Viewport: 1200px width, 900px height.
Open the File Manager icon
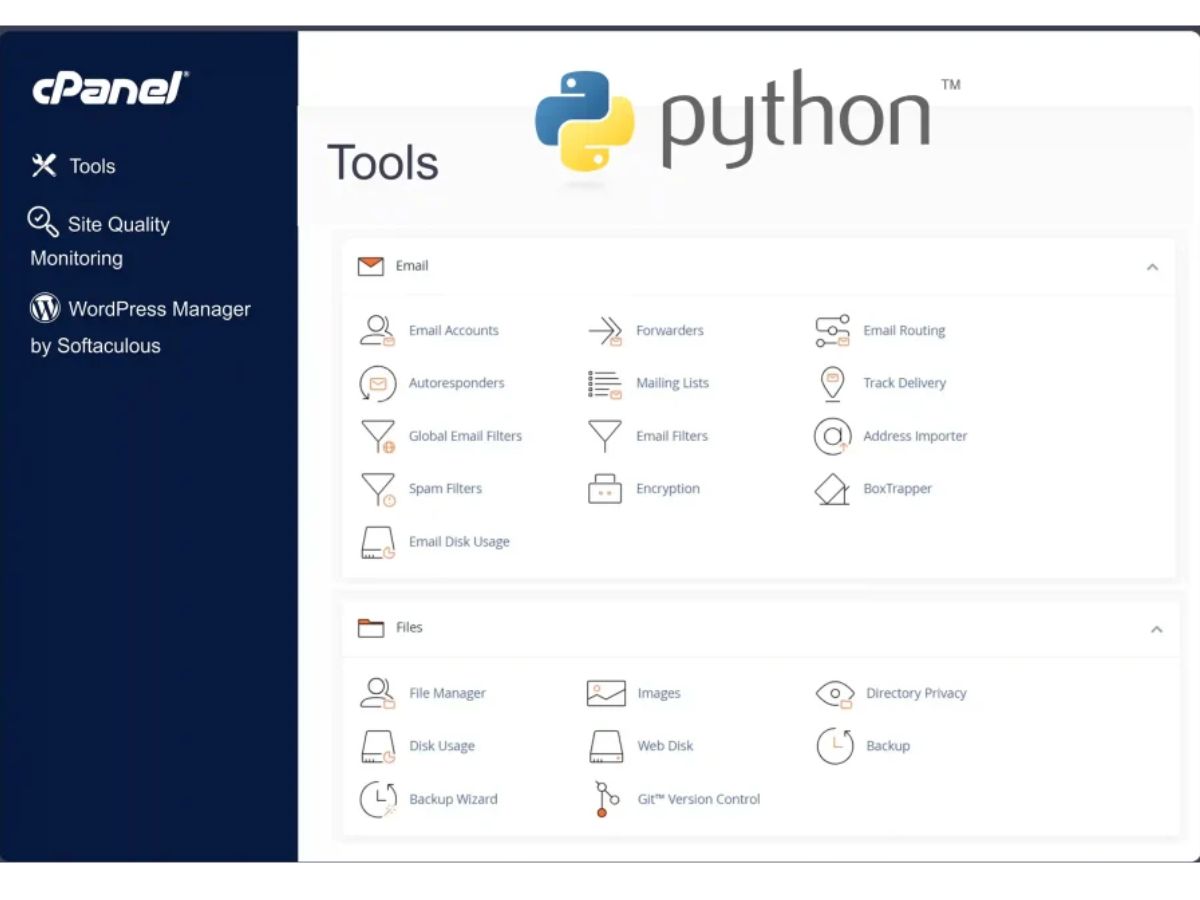[378, 694]
